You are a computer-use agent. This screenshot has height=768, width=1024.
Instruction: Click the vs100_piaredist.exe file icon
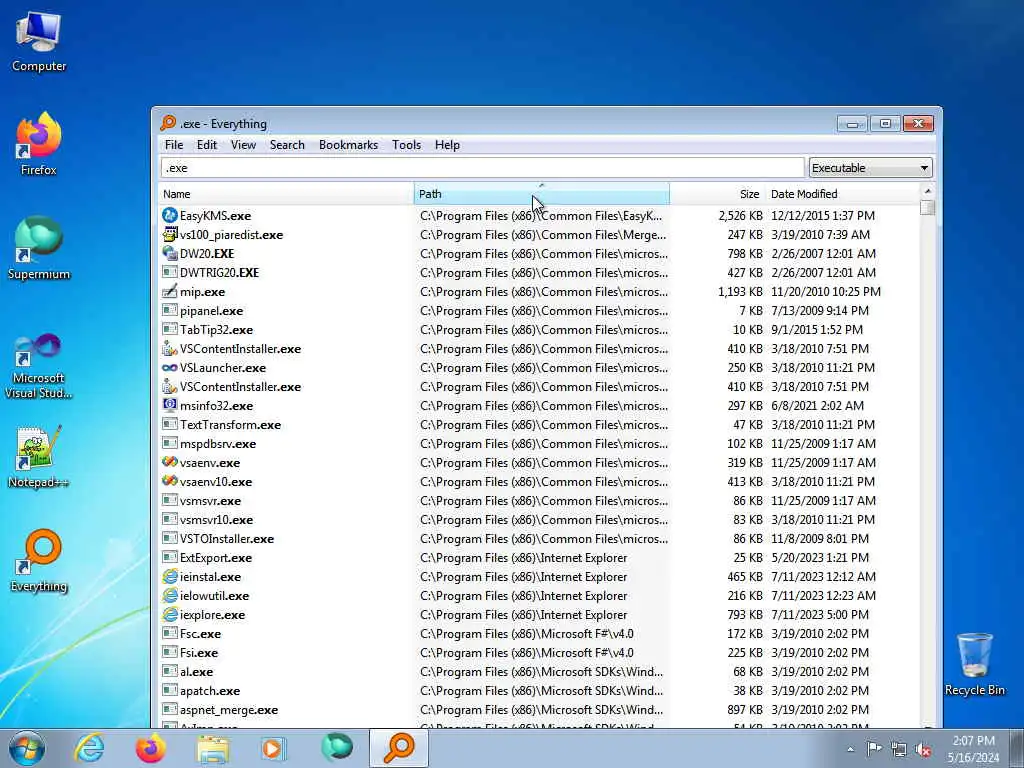170,234
